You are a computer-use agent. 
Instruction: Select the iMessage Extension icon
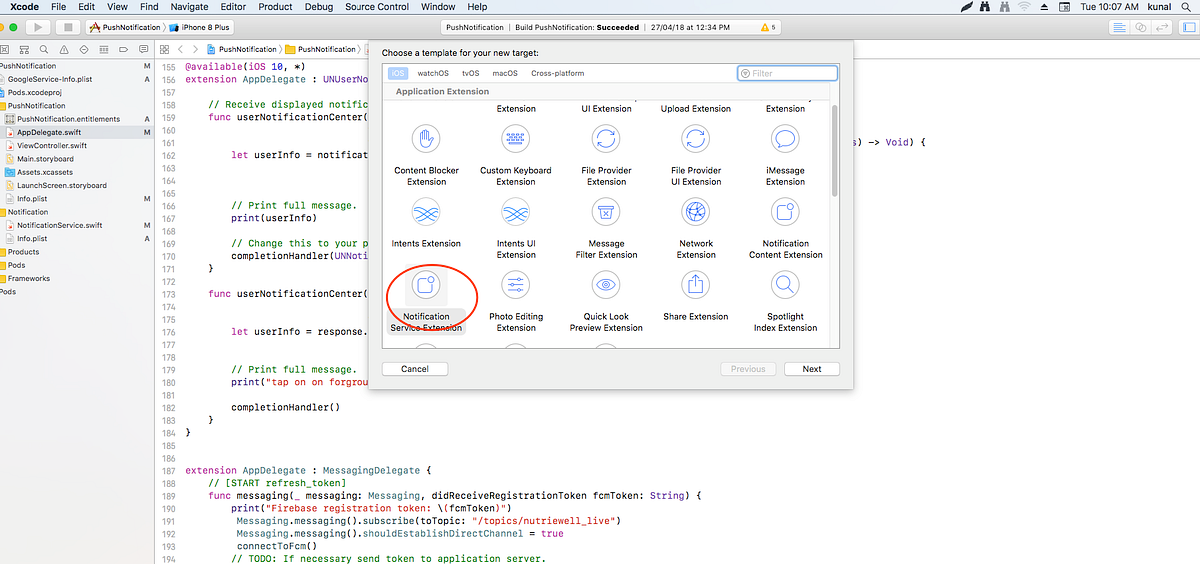785,139
